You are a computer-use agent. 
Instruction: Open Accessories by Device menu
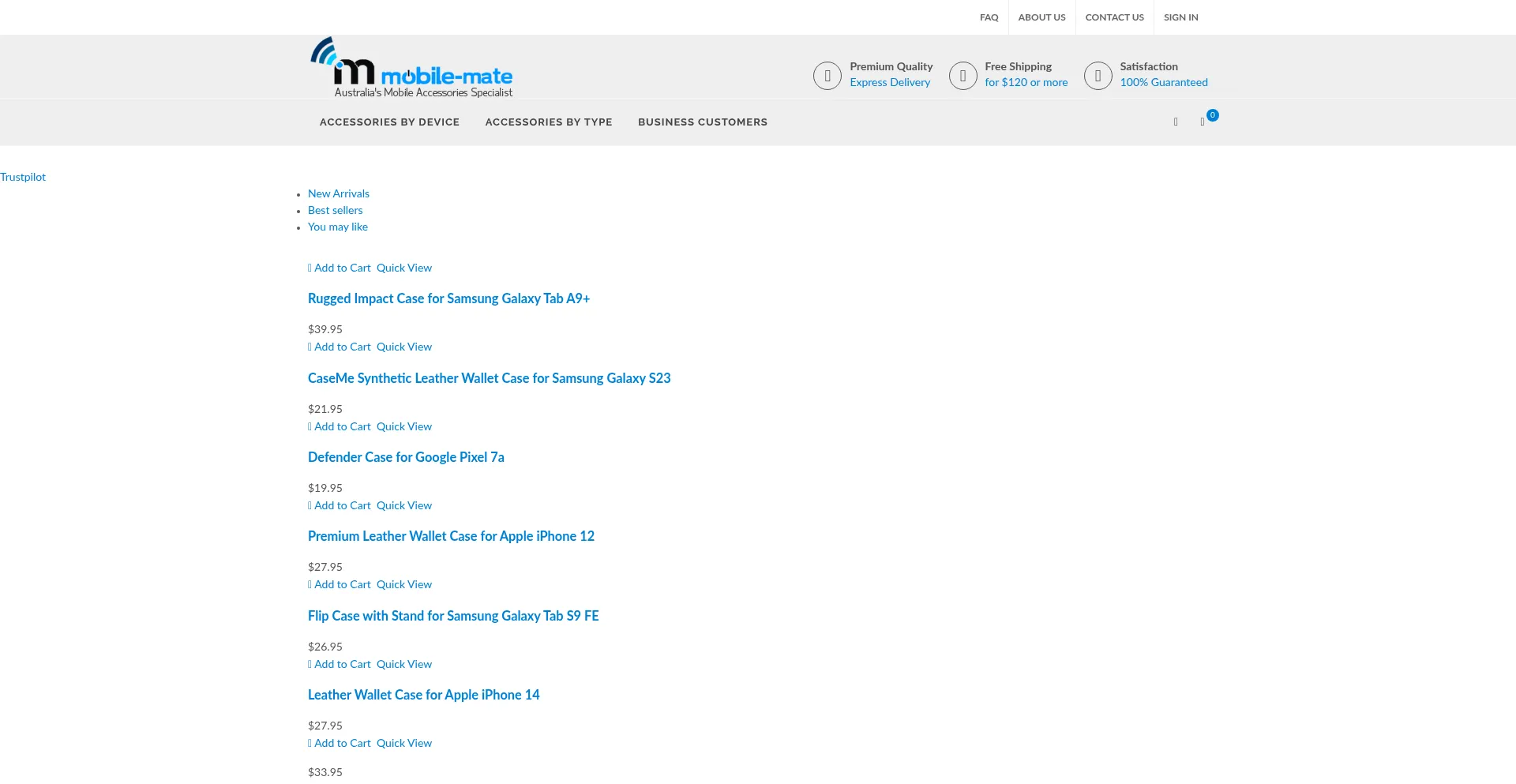click(x=389, y=122)
